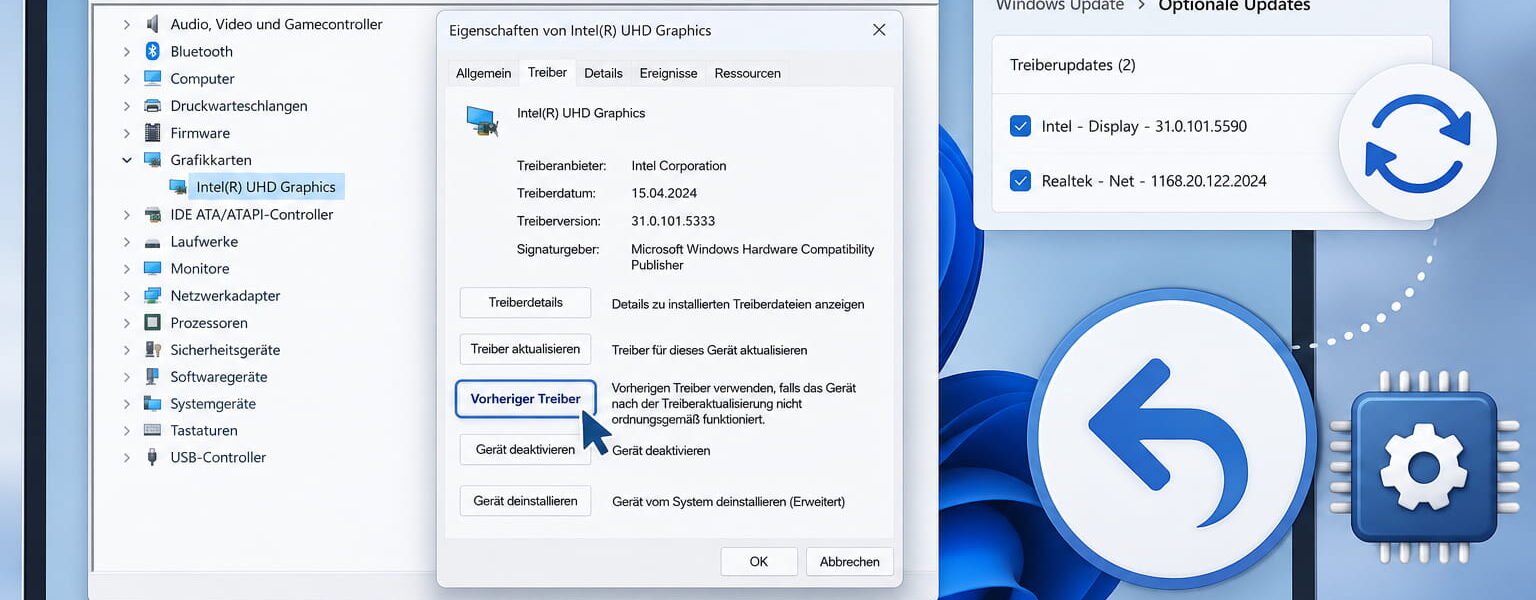This screenshot has height=600, width=1536.
Task: Click the Intel(R) UHD Graphics device icon in tree
Action: pos(178,186)
